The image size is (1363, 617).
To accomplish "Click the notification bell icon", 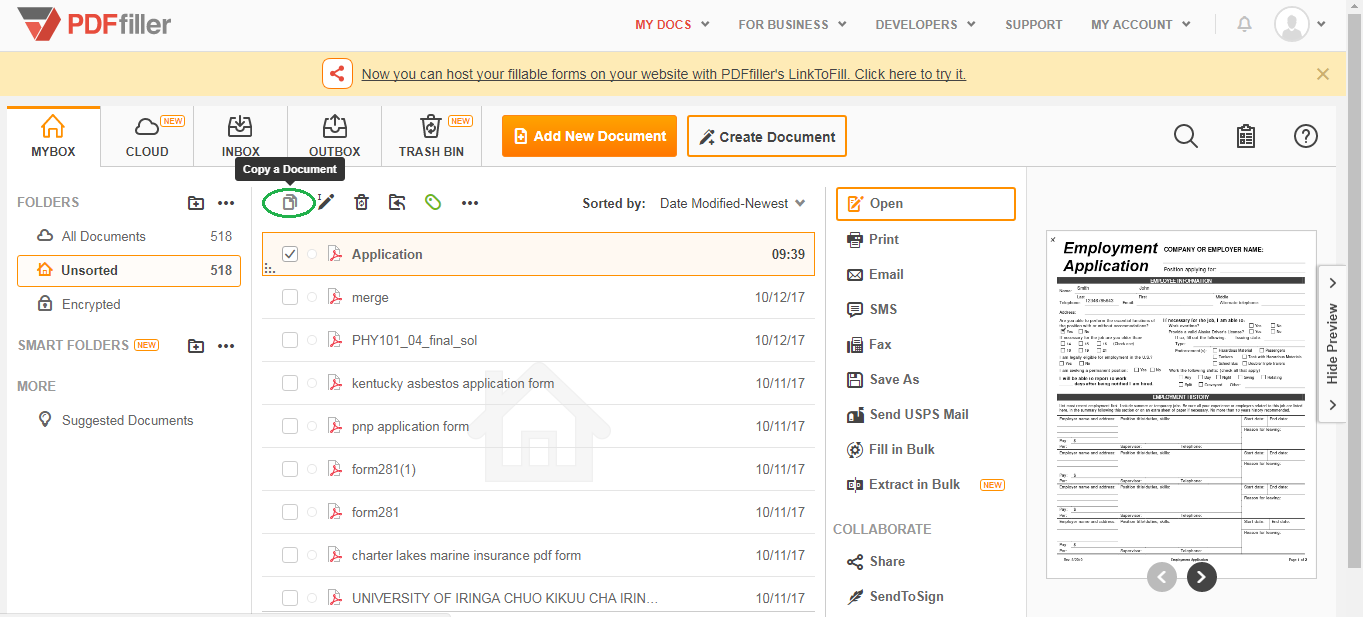I will (x=1244, y=24).
